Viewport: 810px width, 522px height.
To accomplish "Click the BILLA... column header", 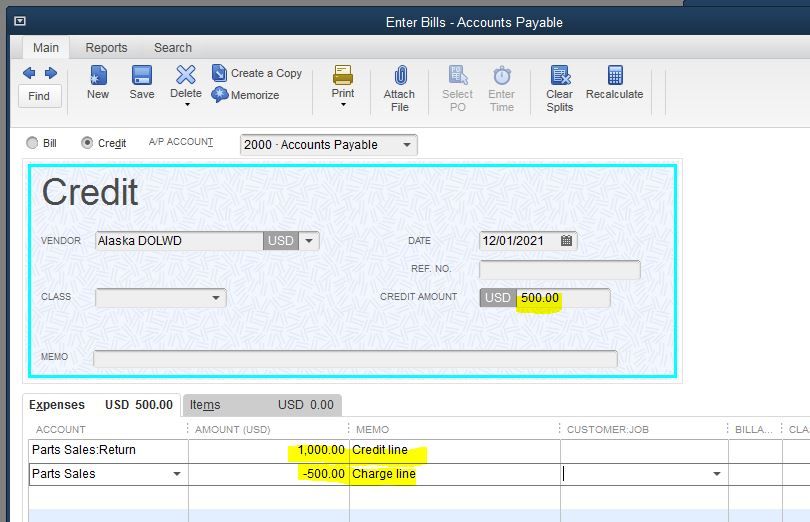I will point(754,429).
